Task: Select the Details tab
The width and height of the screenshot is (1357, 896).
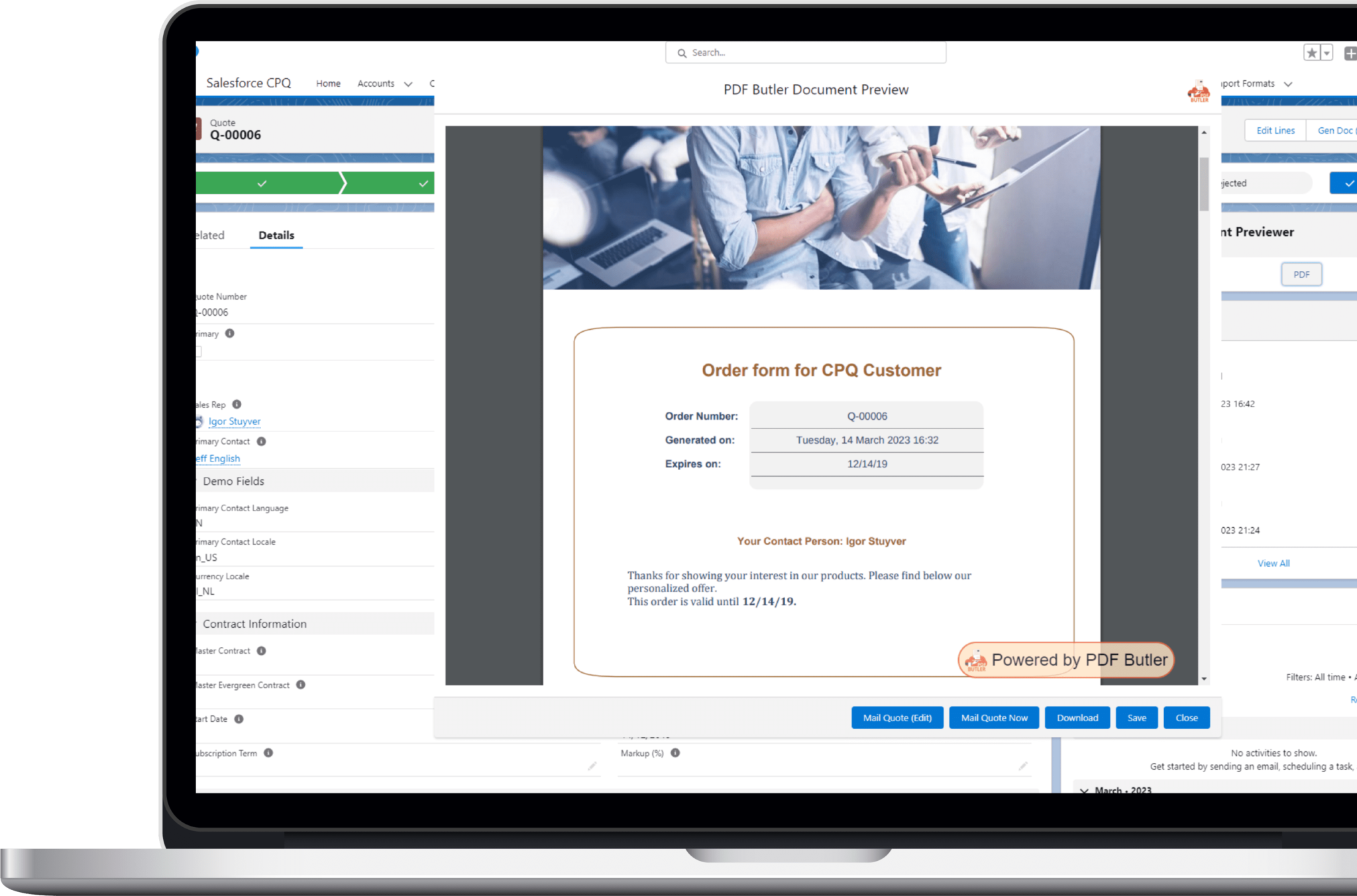Action: tap(277, 235)
